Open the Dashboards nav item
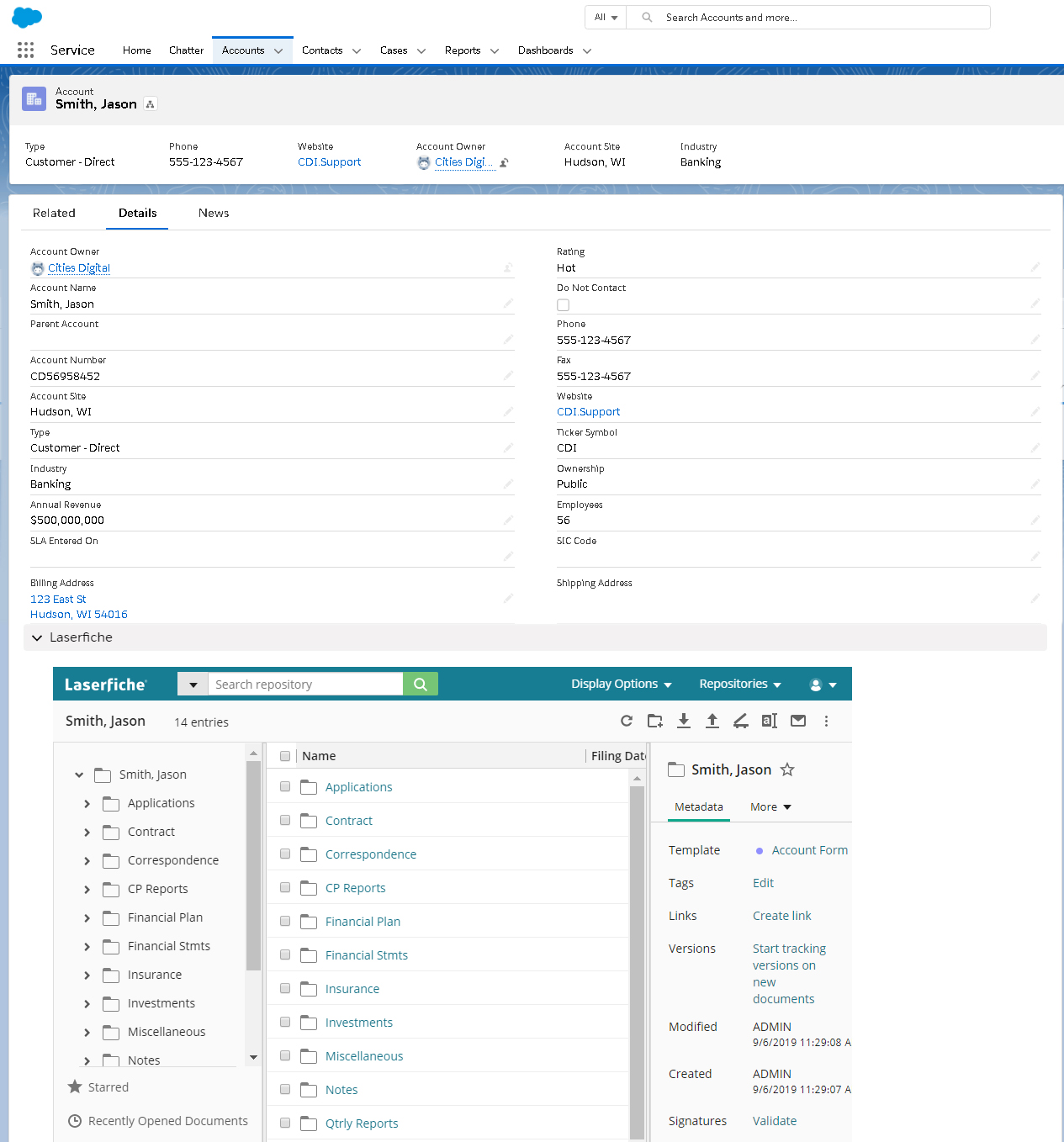The image size is (1064, 1142). pyautogui.click(x=545, y=50)
